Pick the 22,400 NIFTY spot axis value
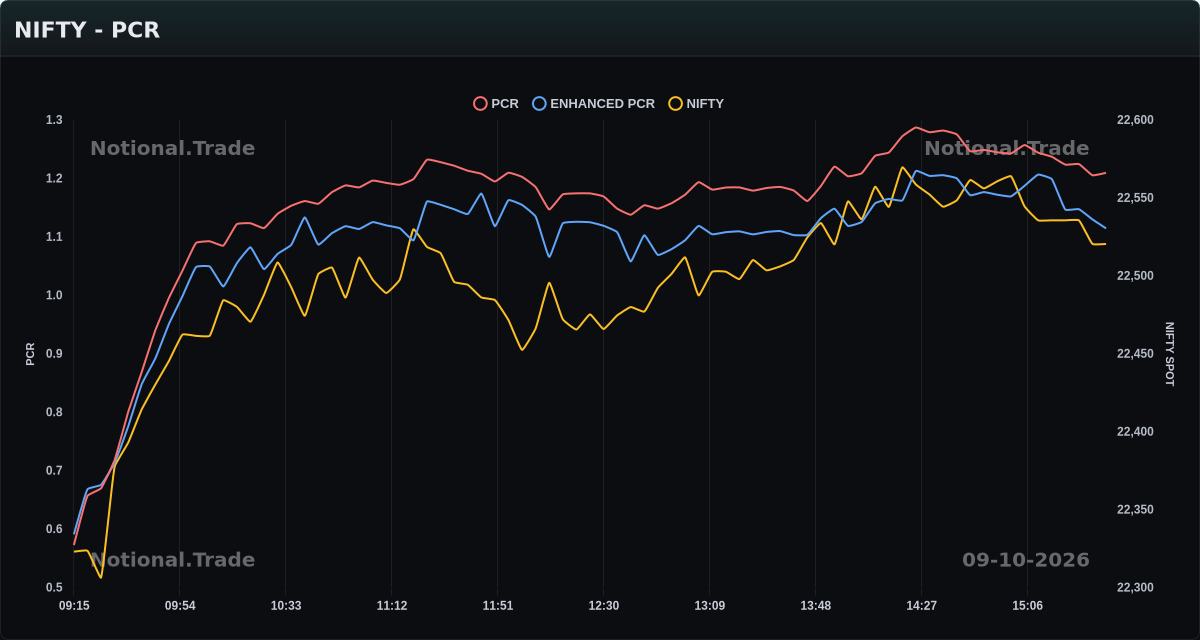This screenshot has width=1200, height=640. [x=1135, y=432]
